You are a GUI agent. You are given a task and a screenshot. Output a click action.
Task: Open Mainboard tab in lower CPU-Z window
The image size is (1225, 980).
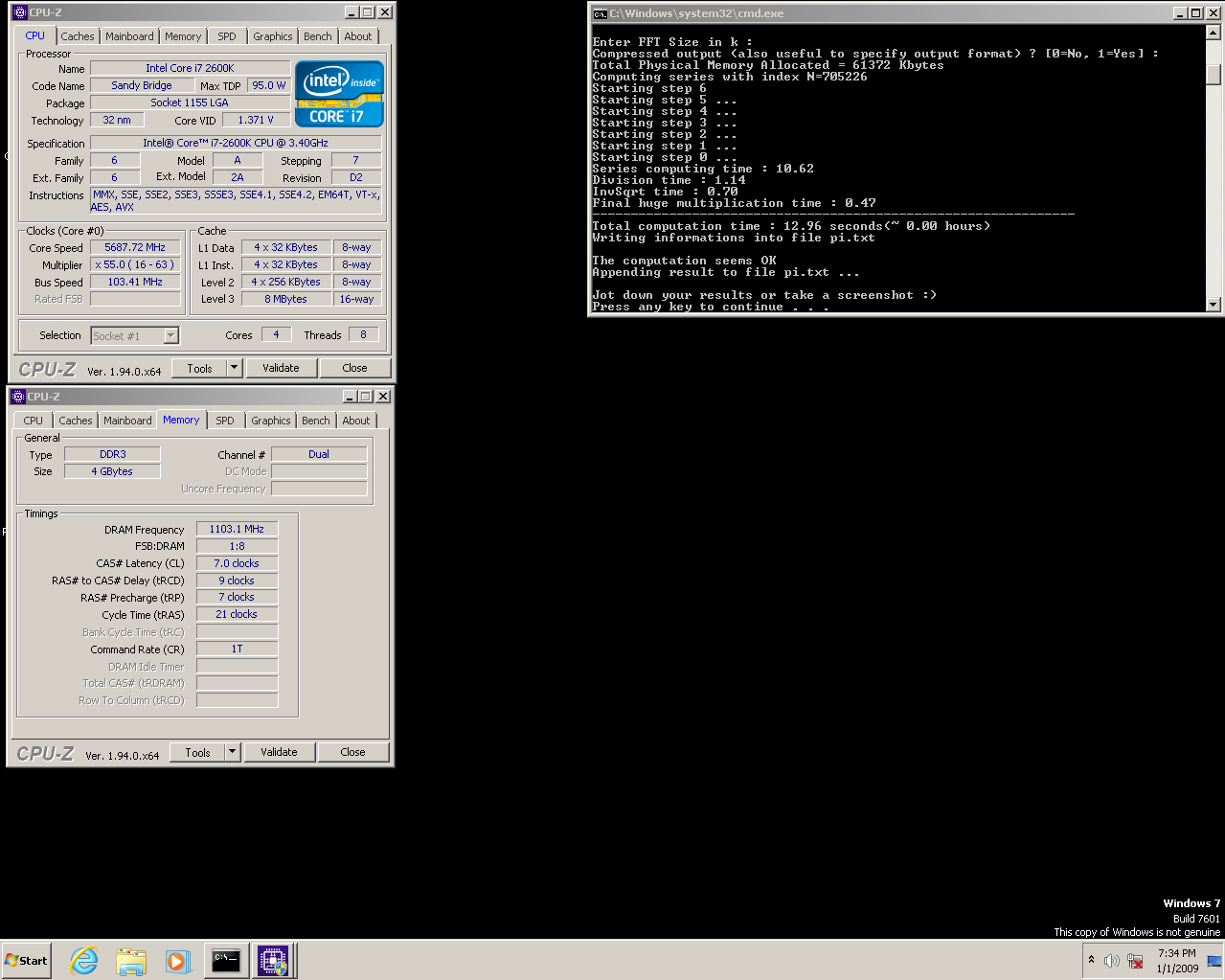coord(127,421)
